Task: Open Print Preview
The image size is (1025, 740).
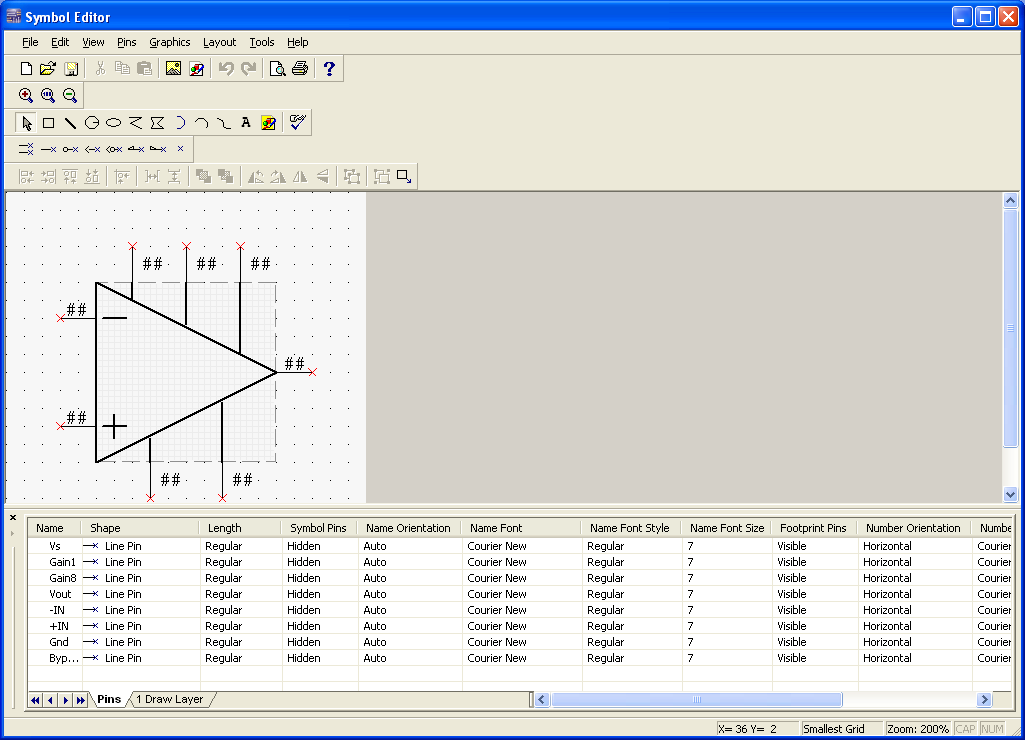Action: pos(277,69)
